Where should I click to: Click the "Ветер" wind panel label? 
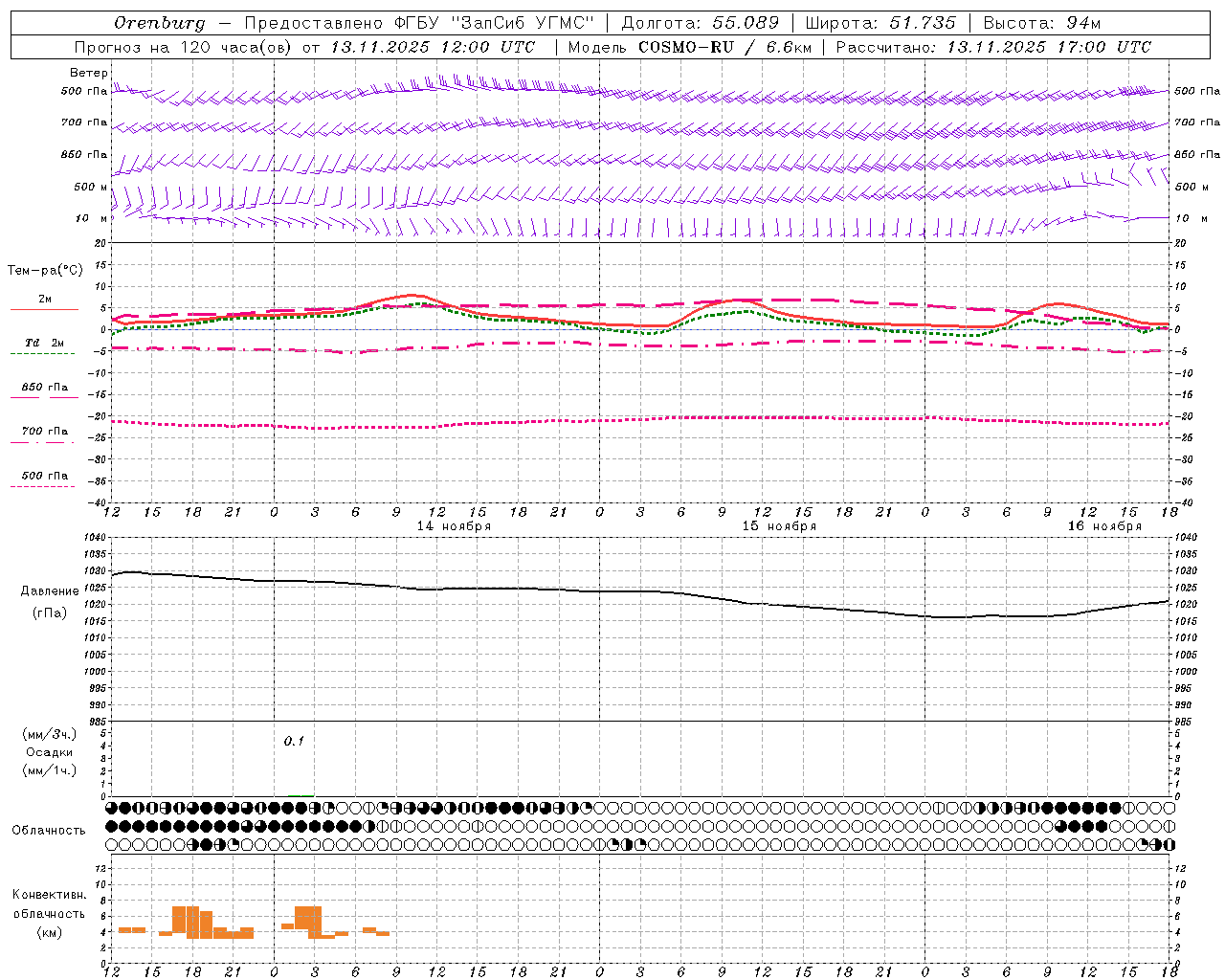coord(89,73)
